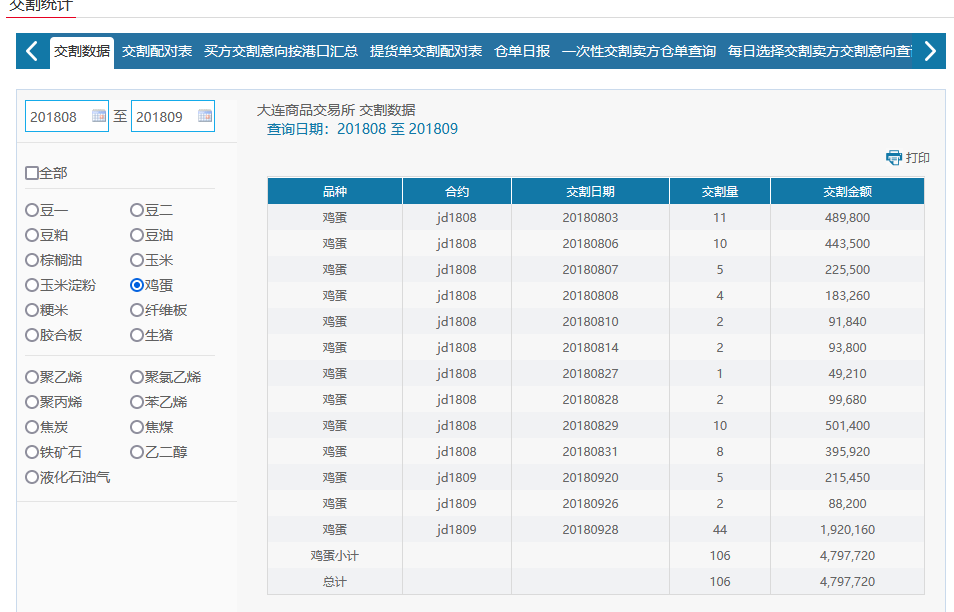Viewport: 954px width, 612px height.
Task: Select the 棕榈油 radio button
Action: [x=32, y=260]
